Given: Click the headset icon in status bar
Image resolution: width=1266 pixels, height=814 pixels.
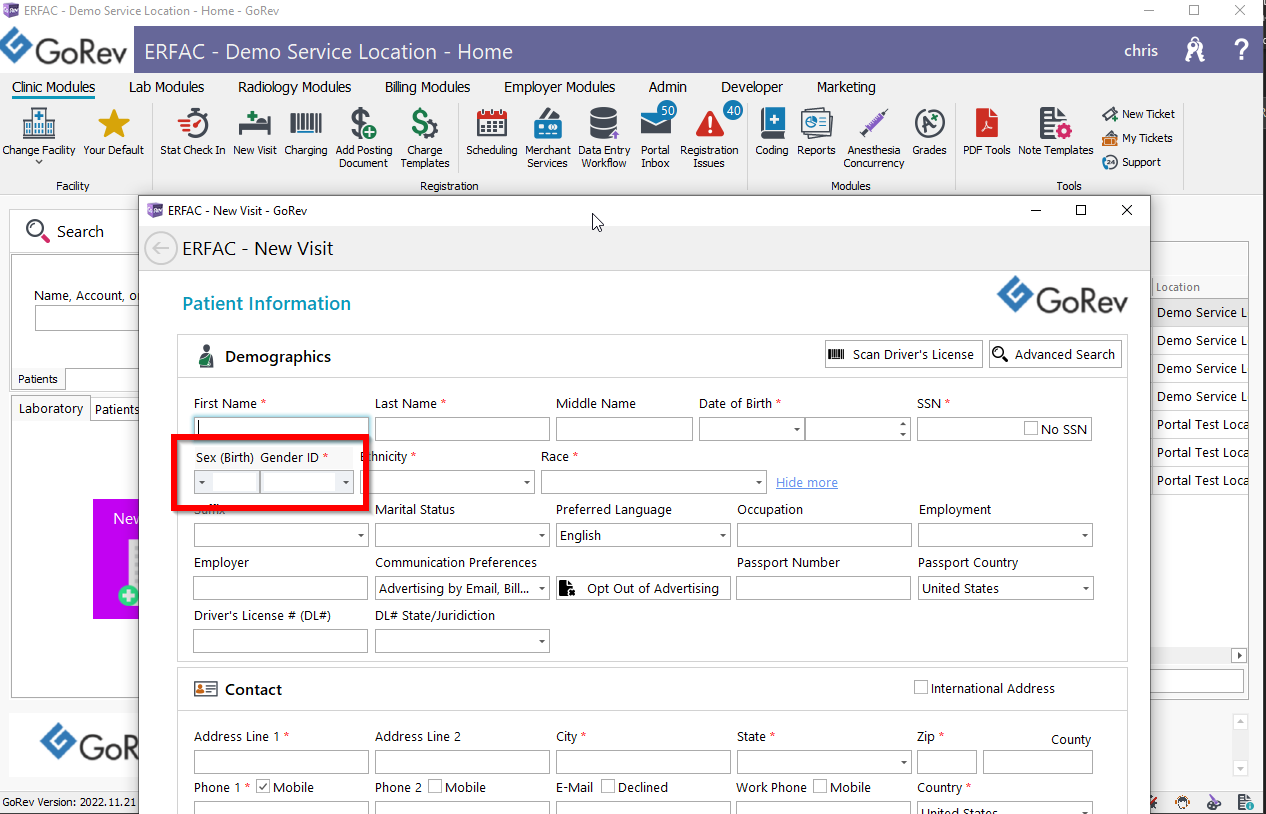Looking at the screenshot, I should [1183, 802].
